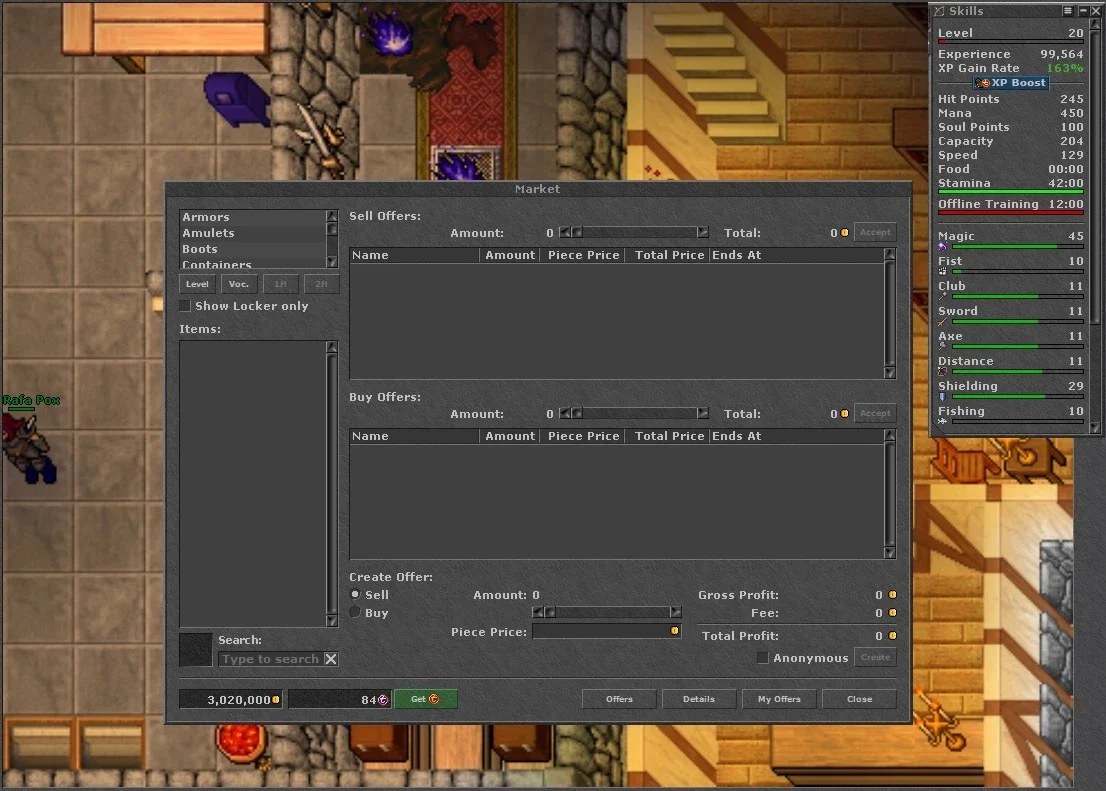Viewport: 1106px width, 791px height.
Task: Increase Sell Offers amount with right arrow
Action: [x=703, y=232]
